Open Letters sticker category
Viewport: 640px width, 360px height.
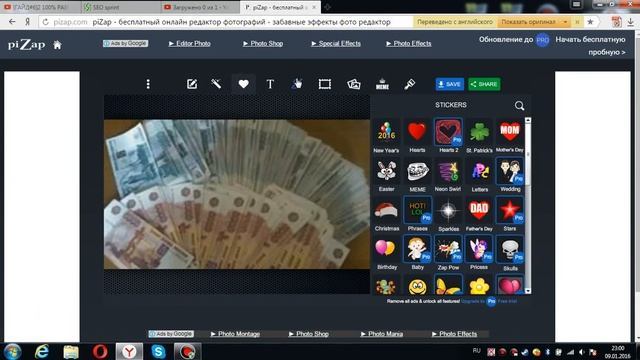(480, 175)
